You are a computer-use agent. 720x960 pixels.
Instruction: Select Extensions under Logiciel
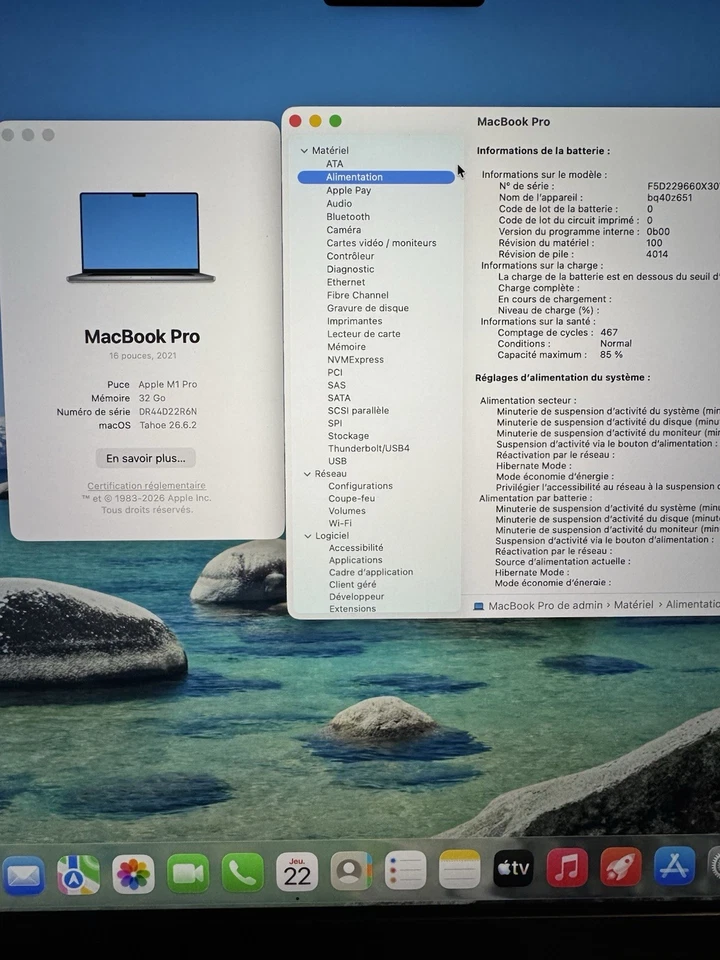[x=353, y=609]
